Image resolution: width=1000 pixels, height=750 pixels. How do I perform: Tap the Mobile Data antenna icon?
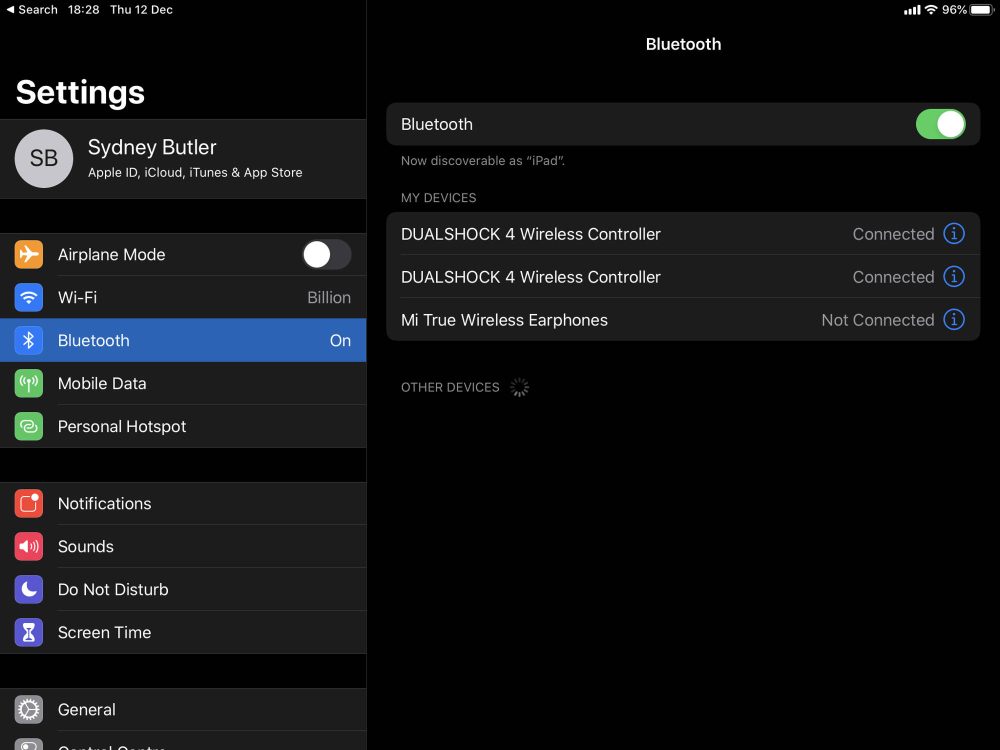(29, 384)
